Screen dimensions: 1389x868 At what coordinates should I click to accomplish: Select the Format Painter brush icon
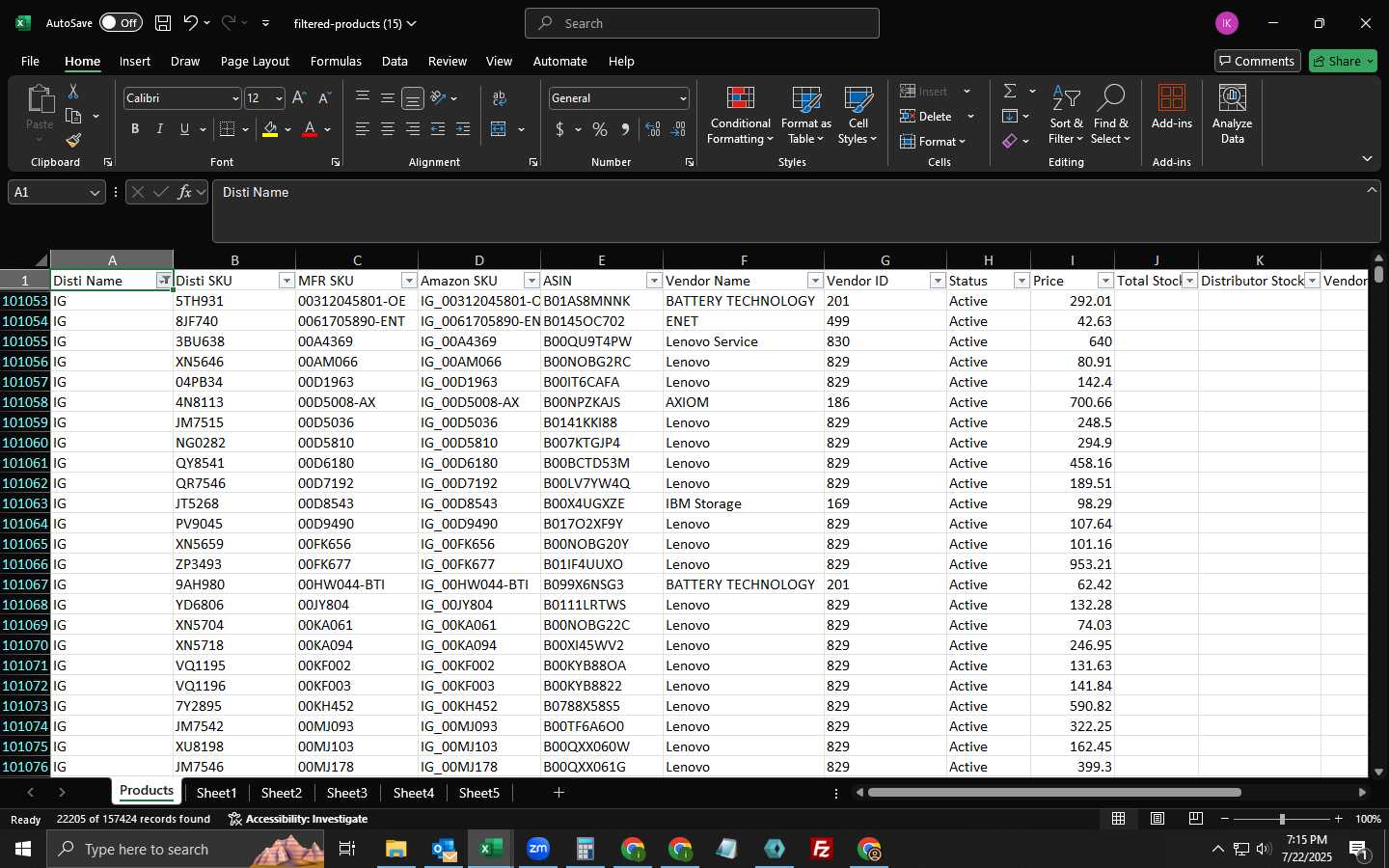pos(73,141)
